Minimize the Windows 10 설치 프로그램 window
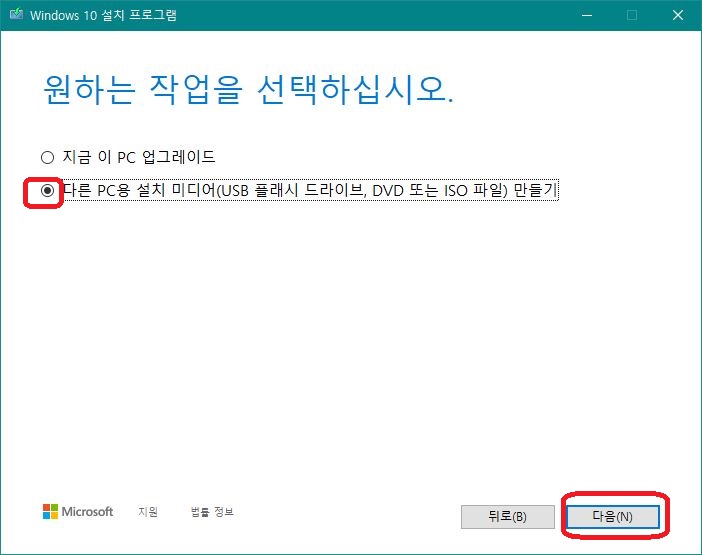This screenshot has height=555, width=702. click(587, 15)
